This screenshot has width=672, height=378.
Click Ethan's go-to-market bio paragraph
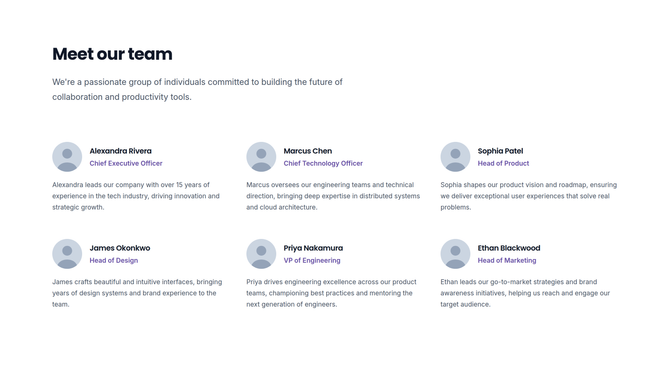525,293
